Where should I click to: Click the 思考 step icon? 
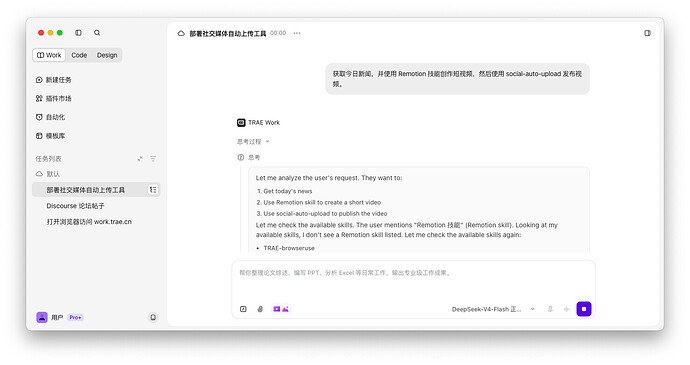[x=241, y=157]
